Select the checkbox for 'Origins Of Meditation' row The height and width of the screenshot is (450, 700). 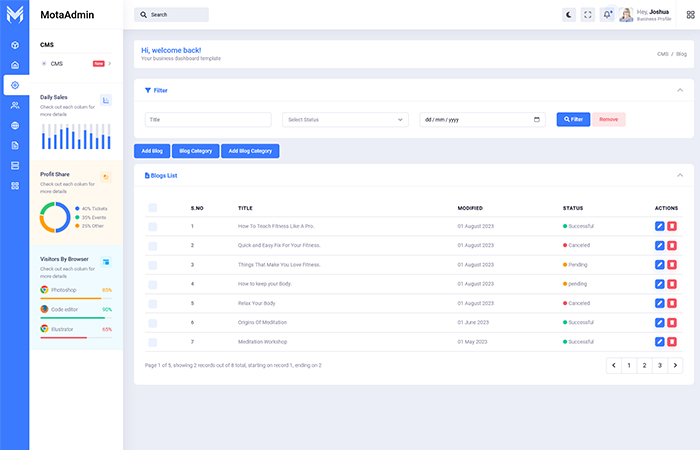pyautogui.click(x=153, y=322)
